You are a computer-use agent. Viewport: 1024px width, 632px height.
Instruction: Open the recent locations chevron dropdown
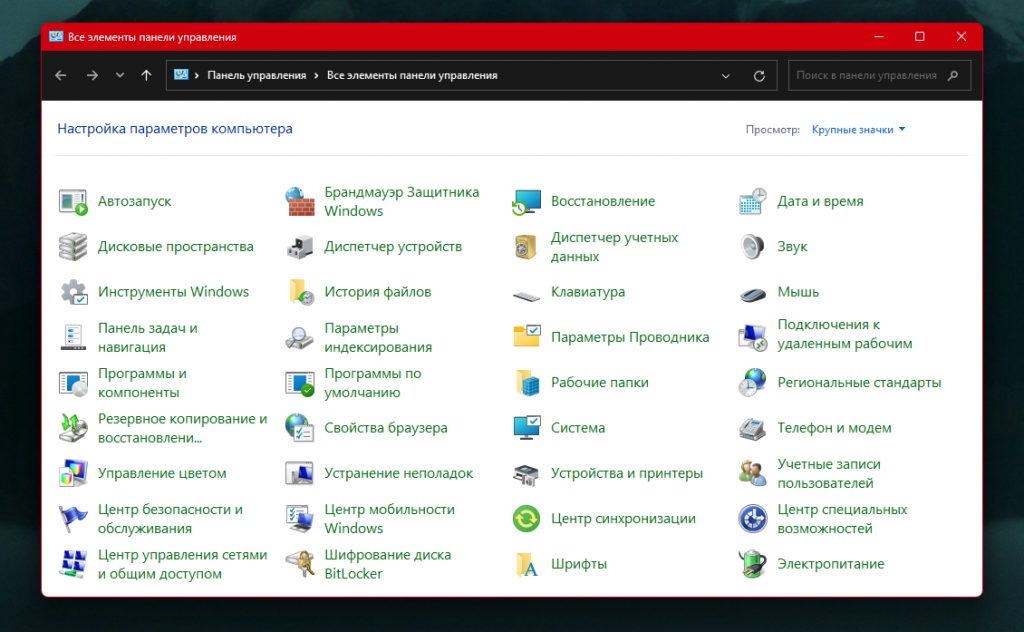click(120, 75)
